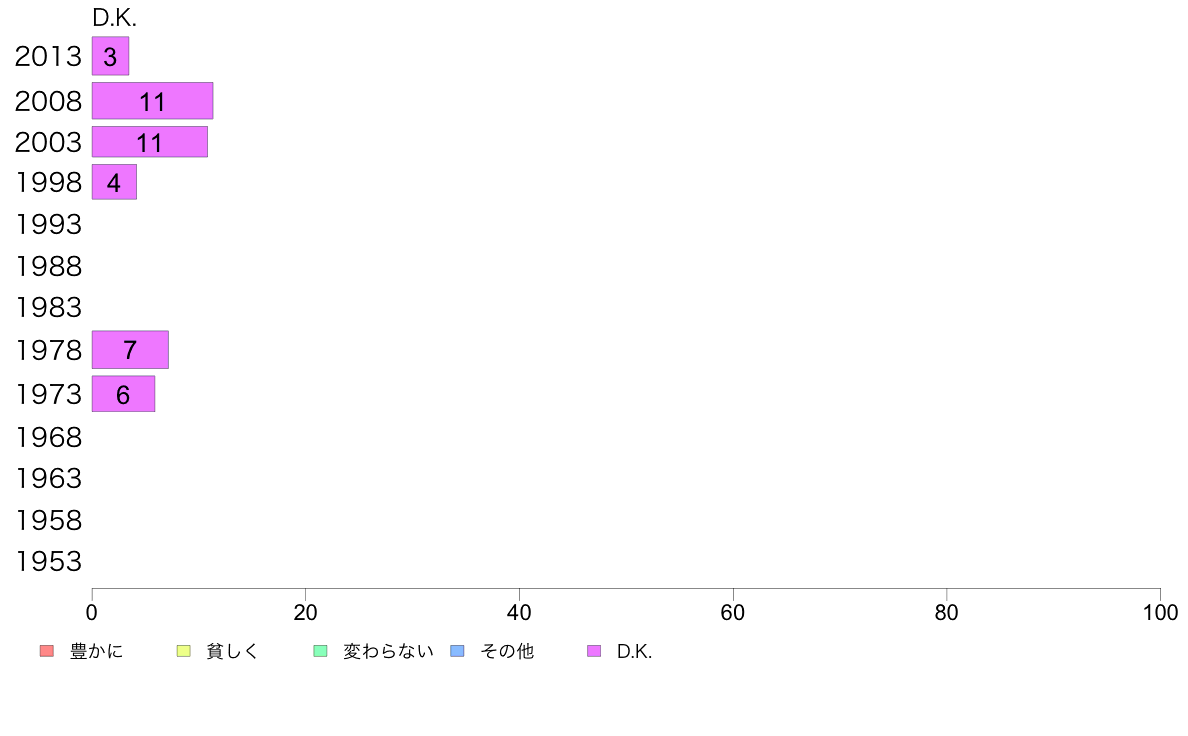Select the 2013 bar showing 3

click(x=111, y=56)
